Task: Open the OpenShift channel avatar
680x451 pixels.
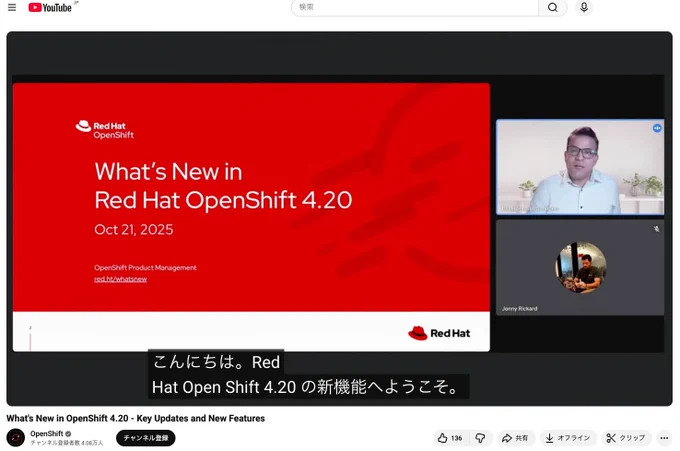Action: (x=16, y=438)
